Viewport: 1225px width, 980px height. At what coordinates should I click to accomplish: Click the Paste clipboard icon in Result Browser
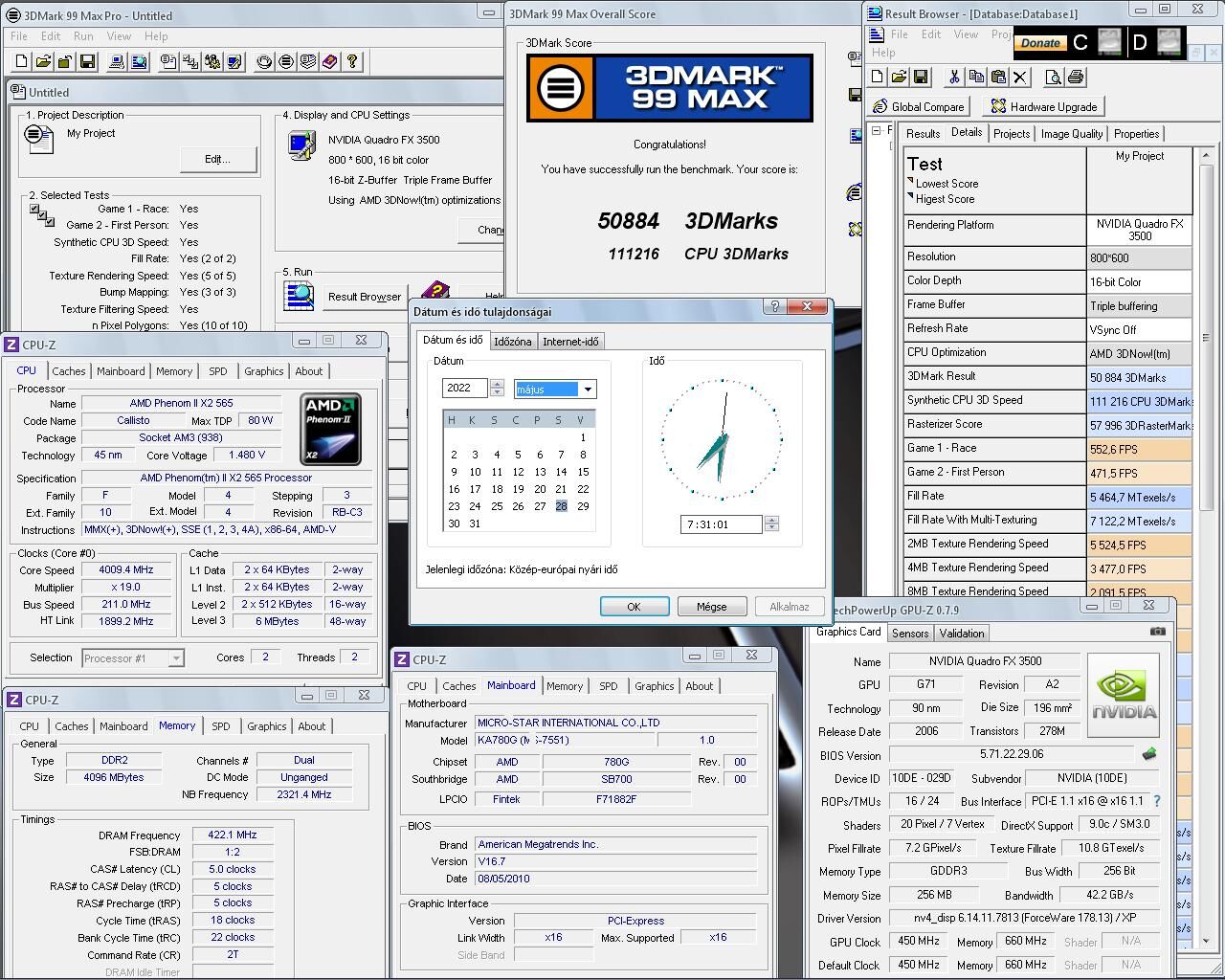pos(998,78)
